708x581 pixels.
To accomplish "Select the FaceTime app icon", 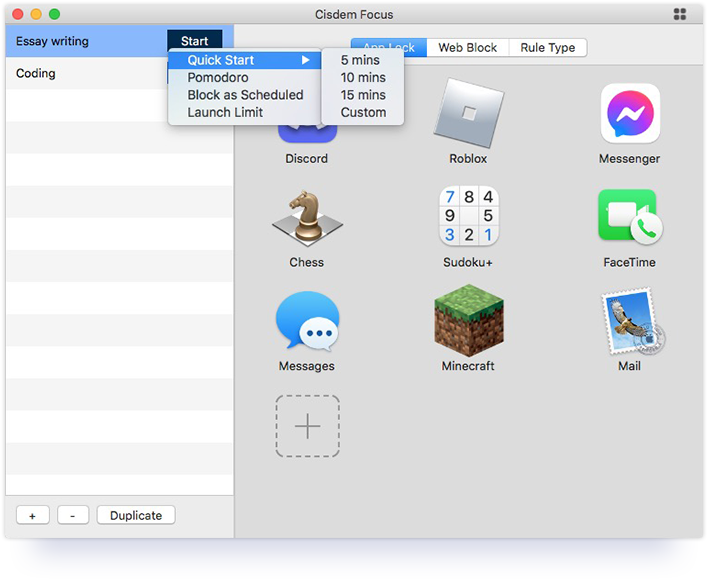I will [x=630, y=217].
